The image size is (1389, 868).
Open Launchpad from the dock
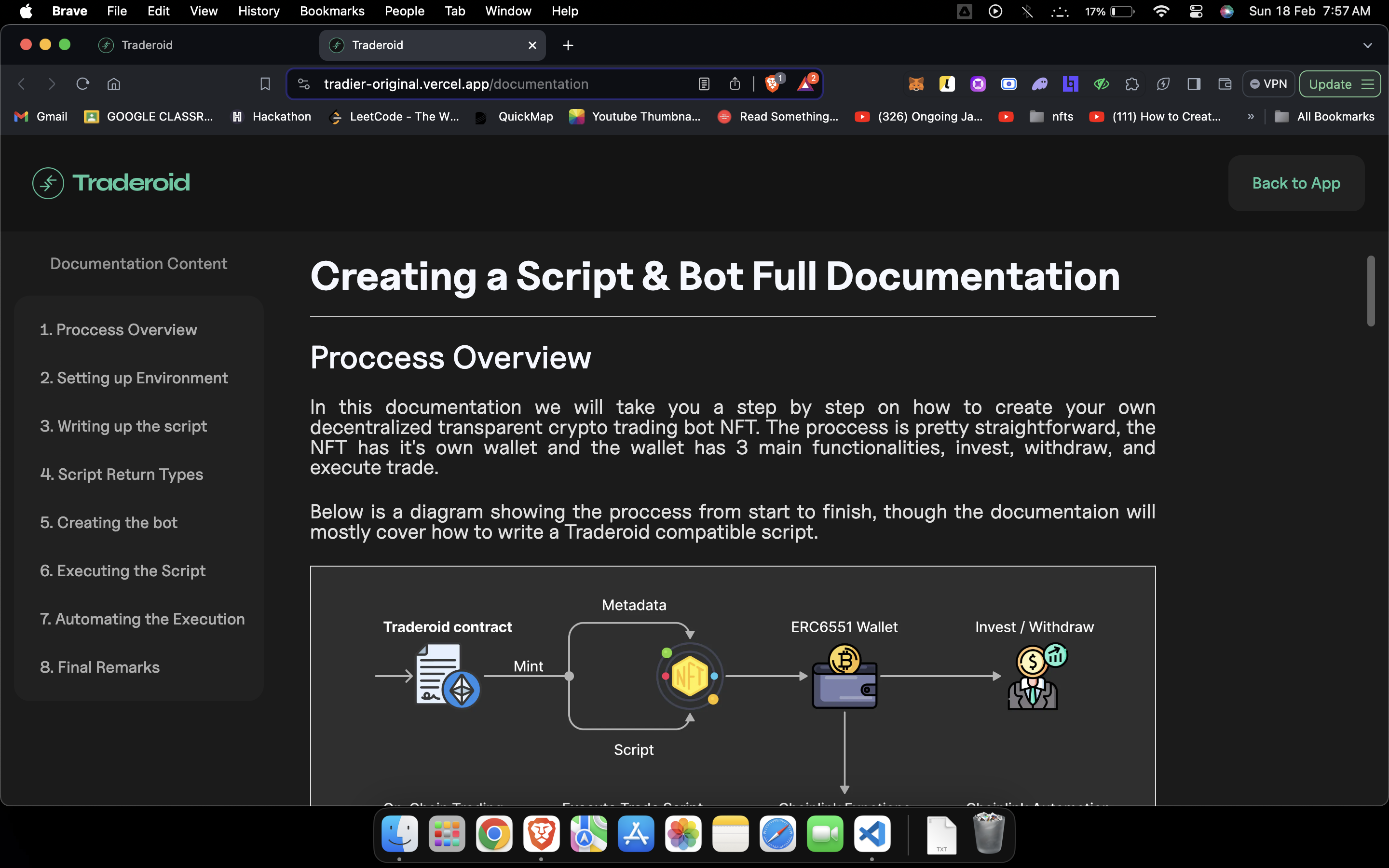(447, 834)
